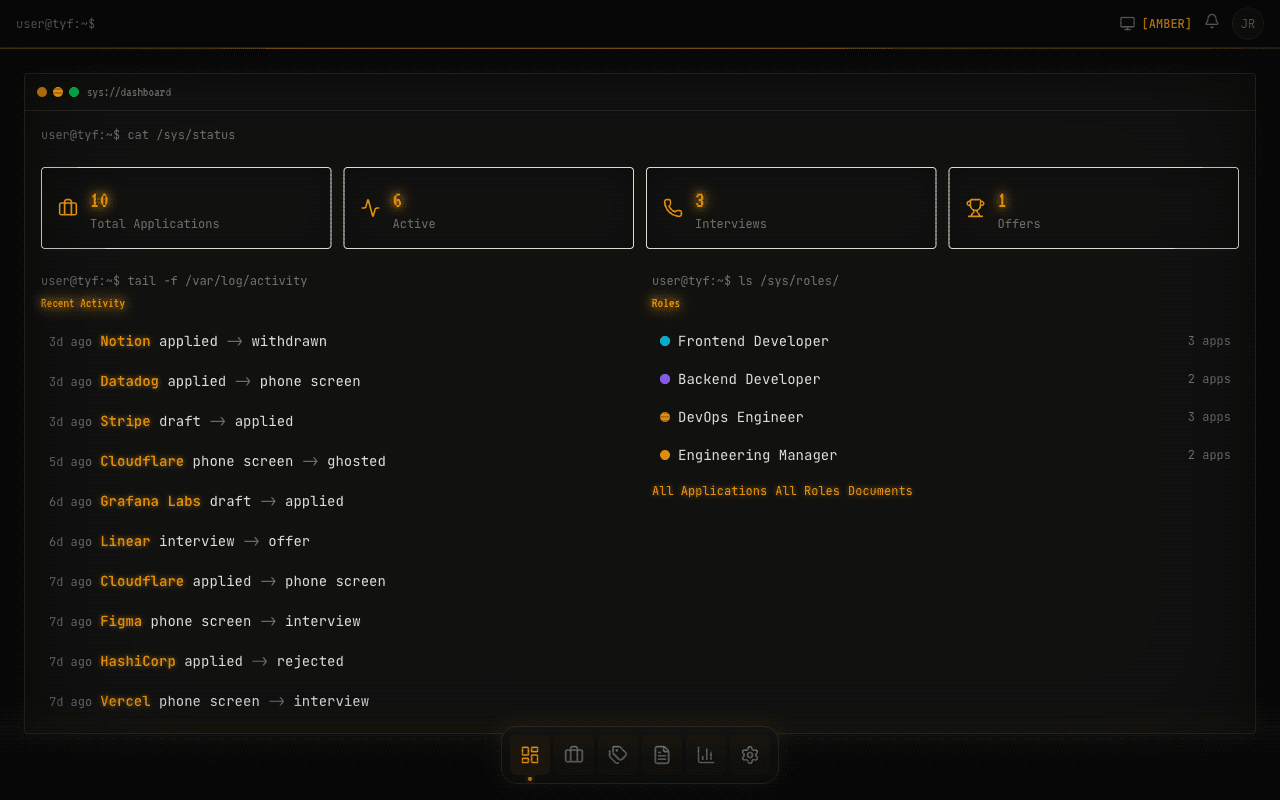Click the monitor display mode icon

1129,22
